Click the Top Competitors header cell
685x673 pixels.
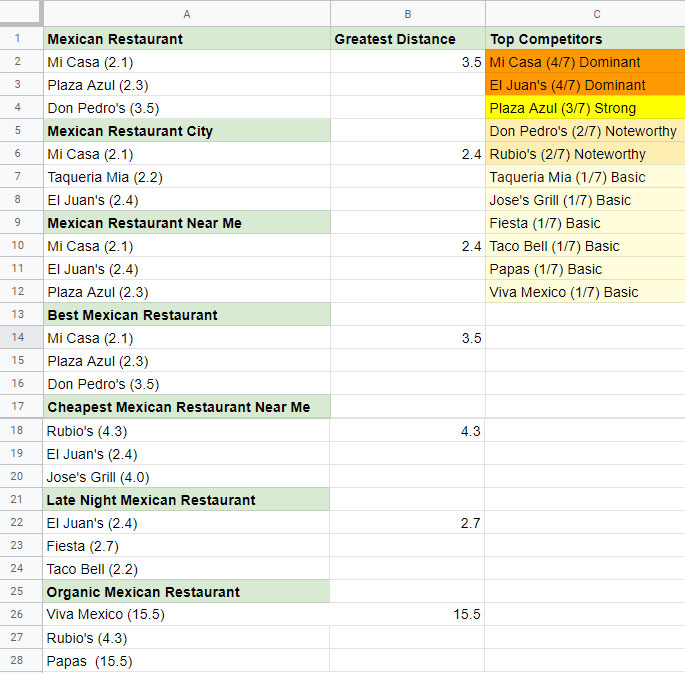pyautogui.click(x=585, y=39)
